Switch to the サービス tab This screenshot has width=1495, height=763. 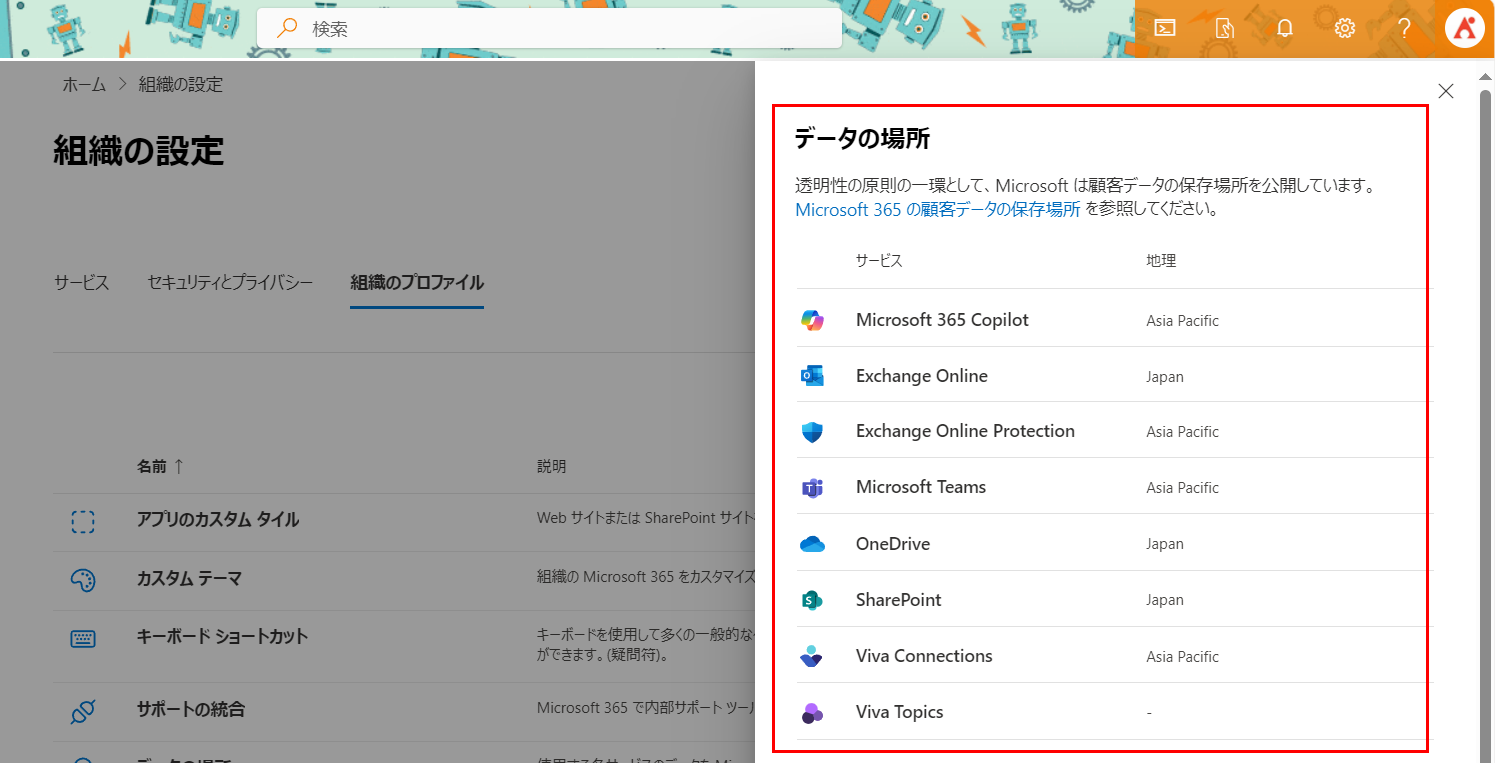coord(81,283)
